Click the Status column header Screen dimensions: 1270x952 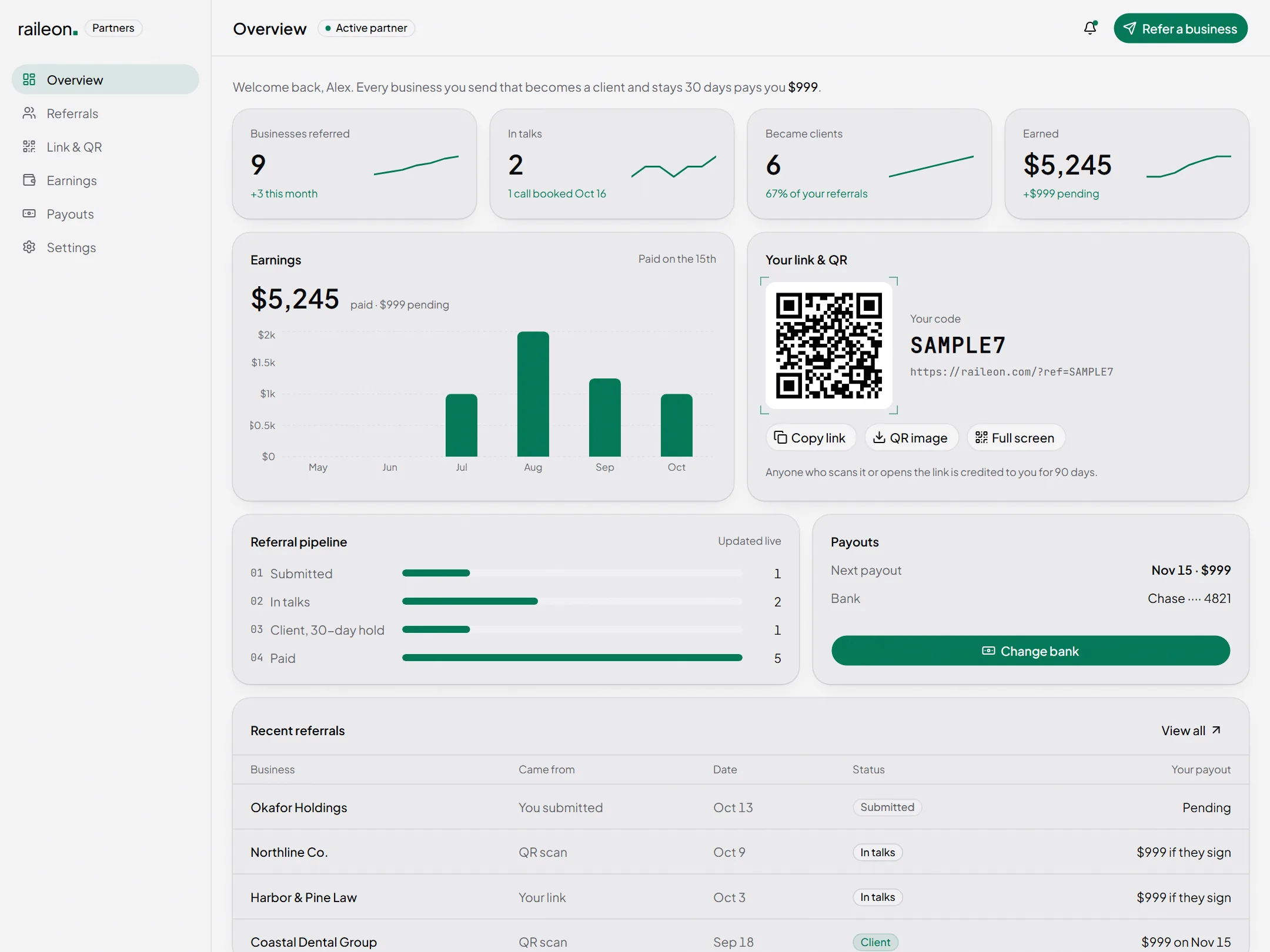(868, 769)
